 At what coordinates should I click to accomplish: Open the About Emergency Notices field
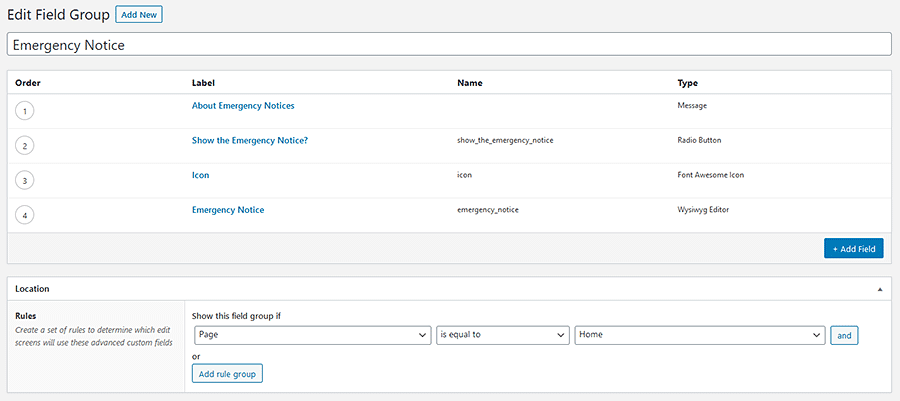(243, 106)
